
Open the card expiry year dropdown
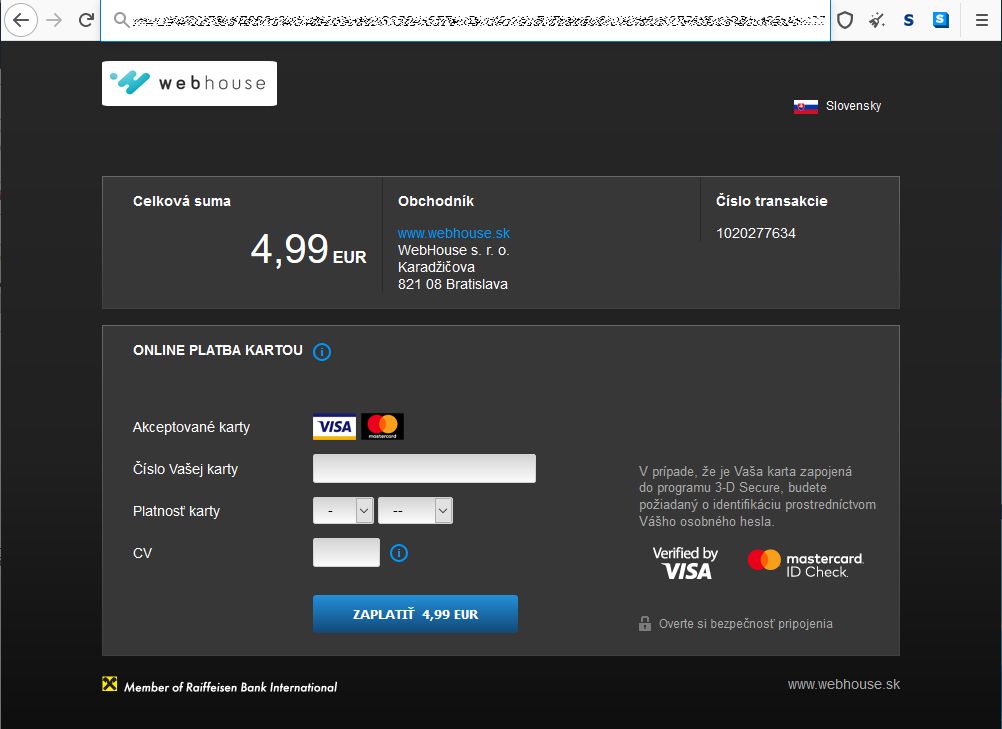tap(415, 511)
